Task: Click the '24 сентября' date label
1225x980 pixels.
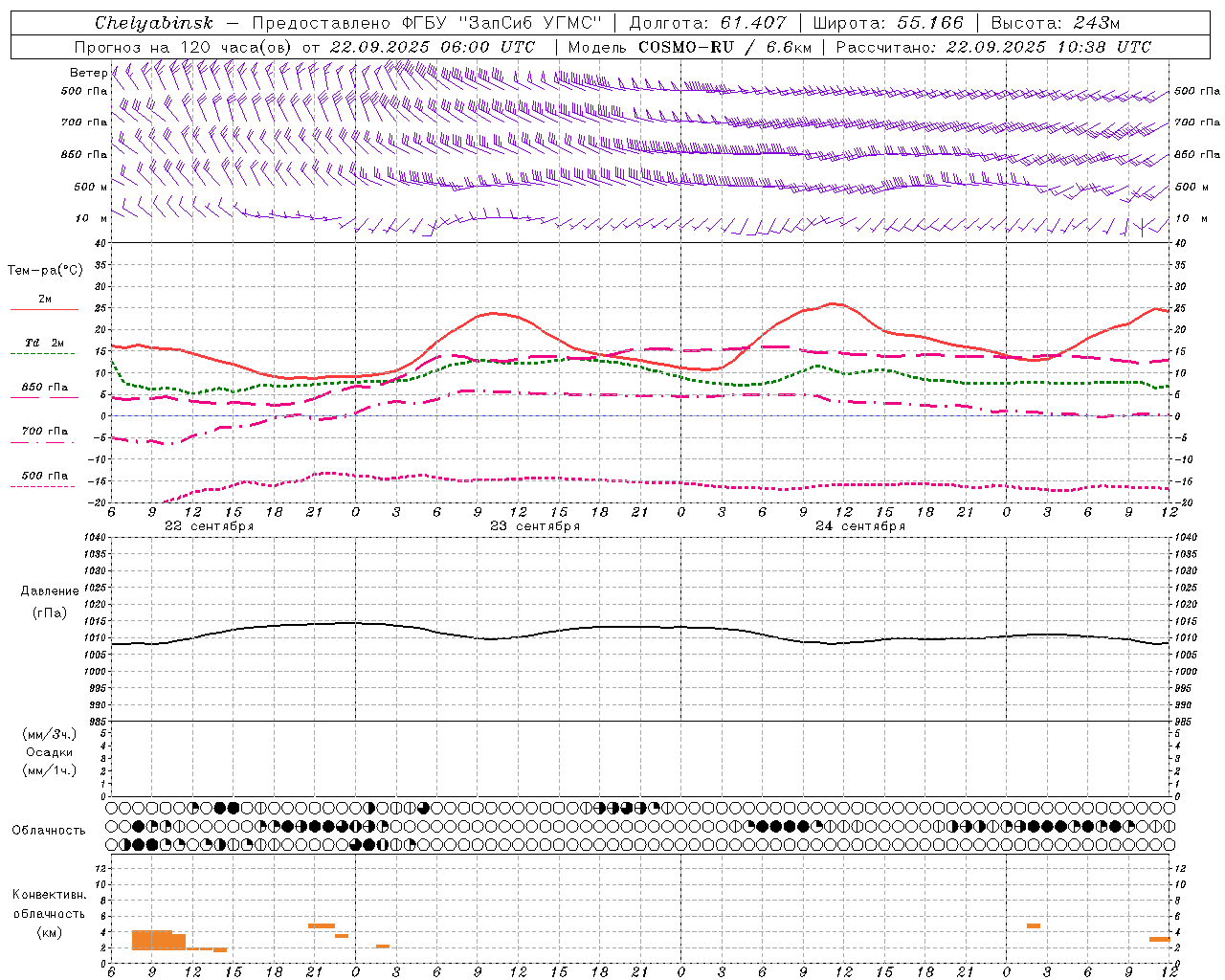Action: click(860, 526)
